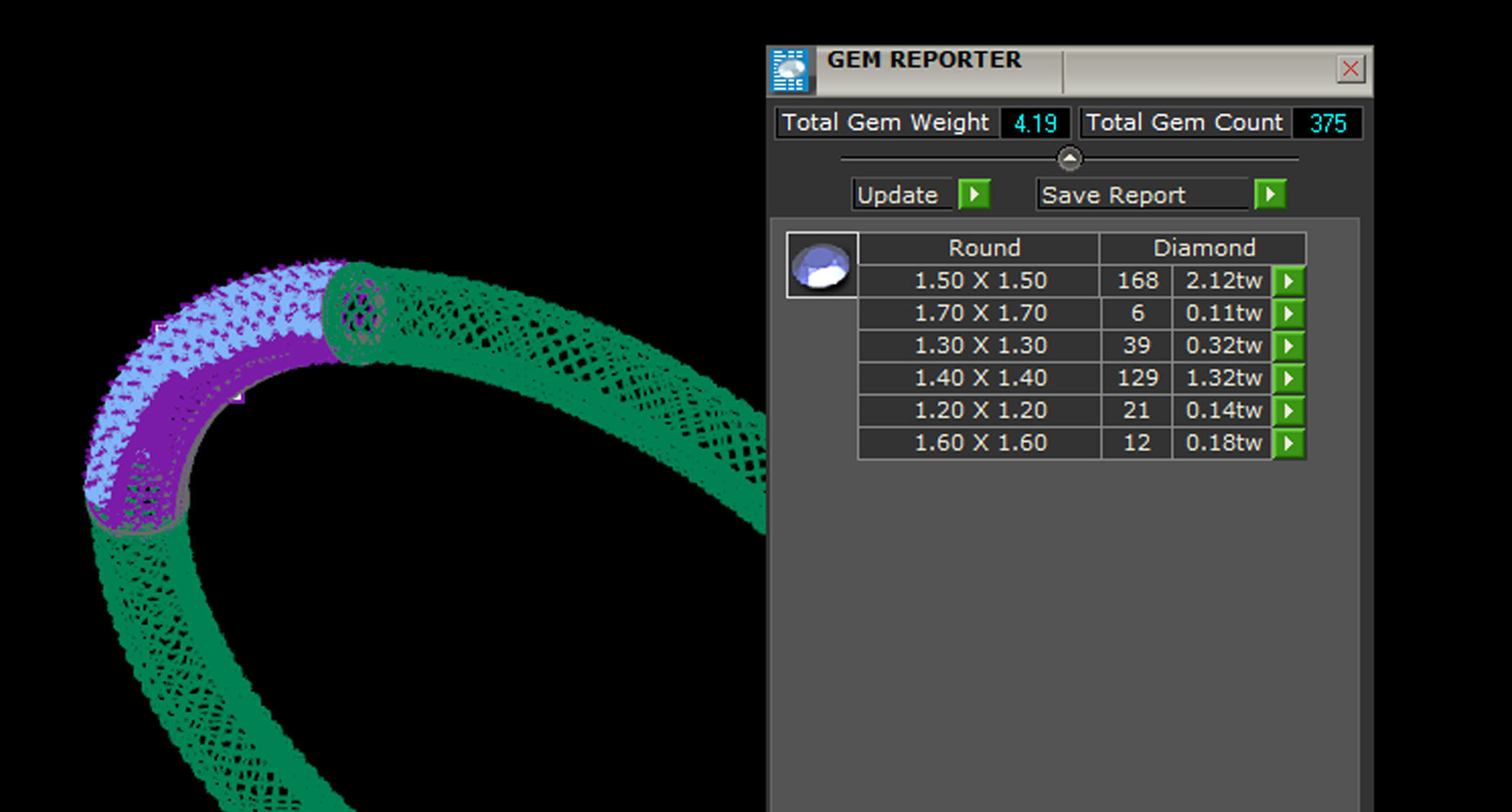Click green arrow for 1.70 X 1.70 row
This screenshot has width=1512, height=812.
[x=1289, y=313]
